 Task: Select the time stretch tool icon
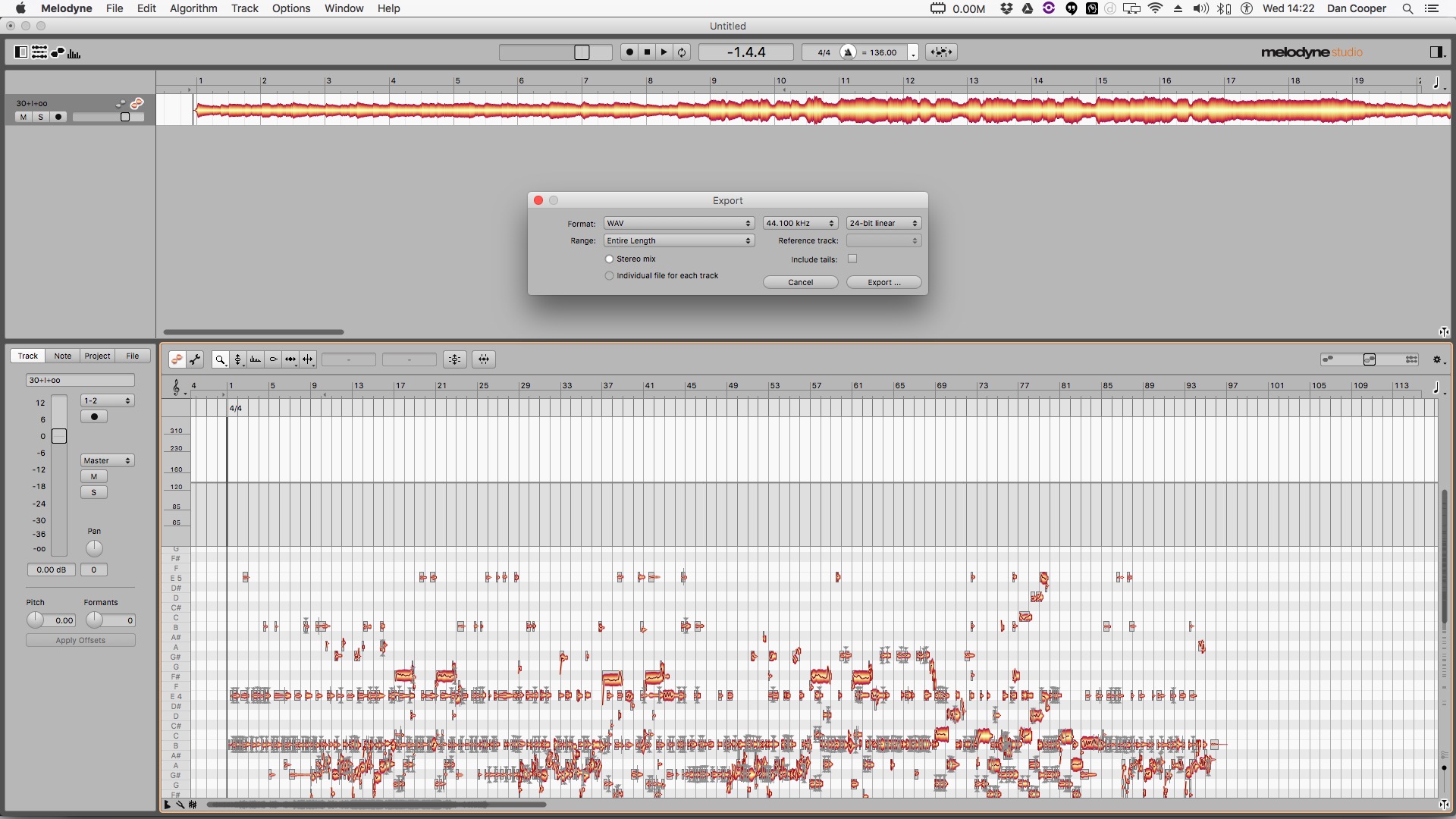tap(293, 359)
